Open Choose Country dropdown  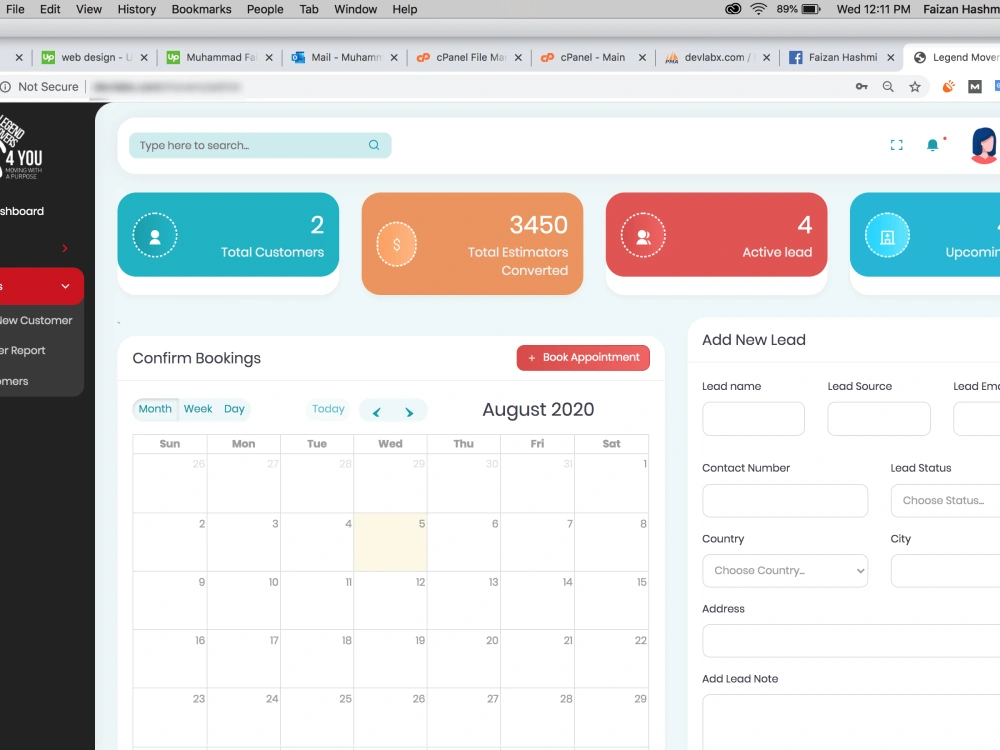coord(784,570)
